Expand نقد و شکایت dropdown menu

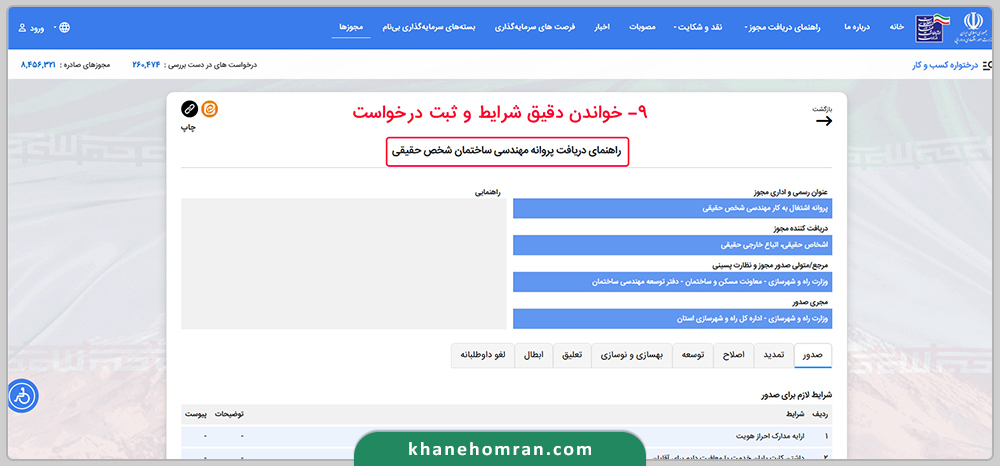pos(699,27)
